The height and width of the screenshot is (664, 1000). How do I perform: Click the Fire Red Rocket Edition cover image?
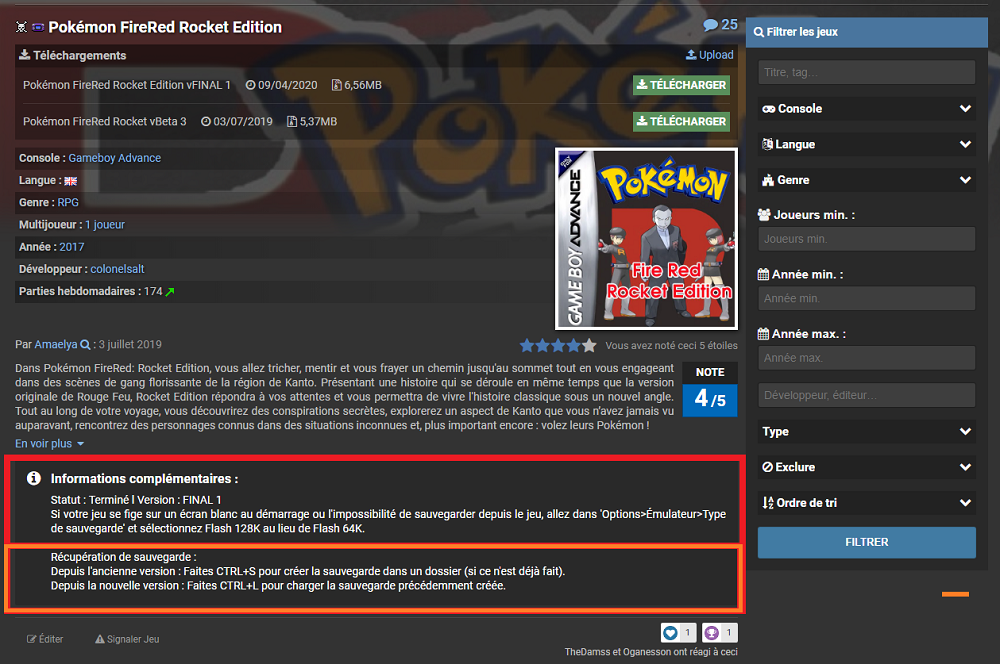646,239
